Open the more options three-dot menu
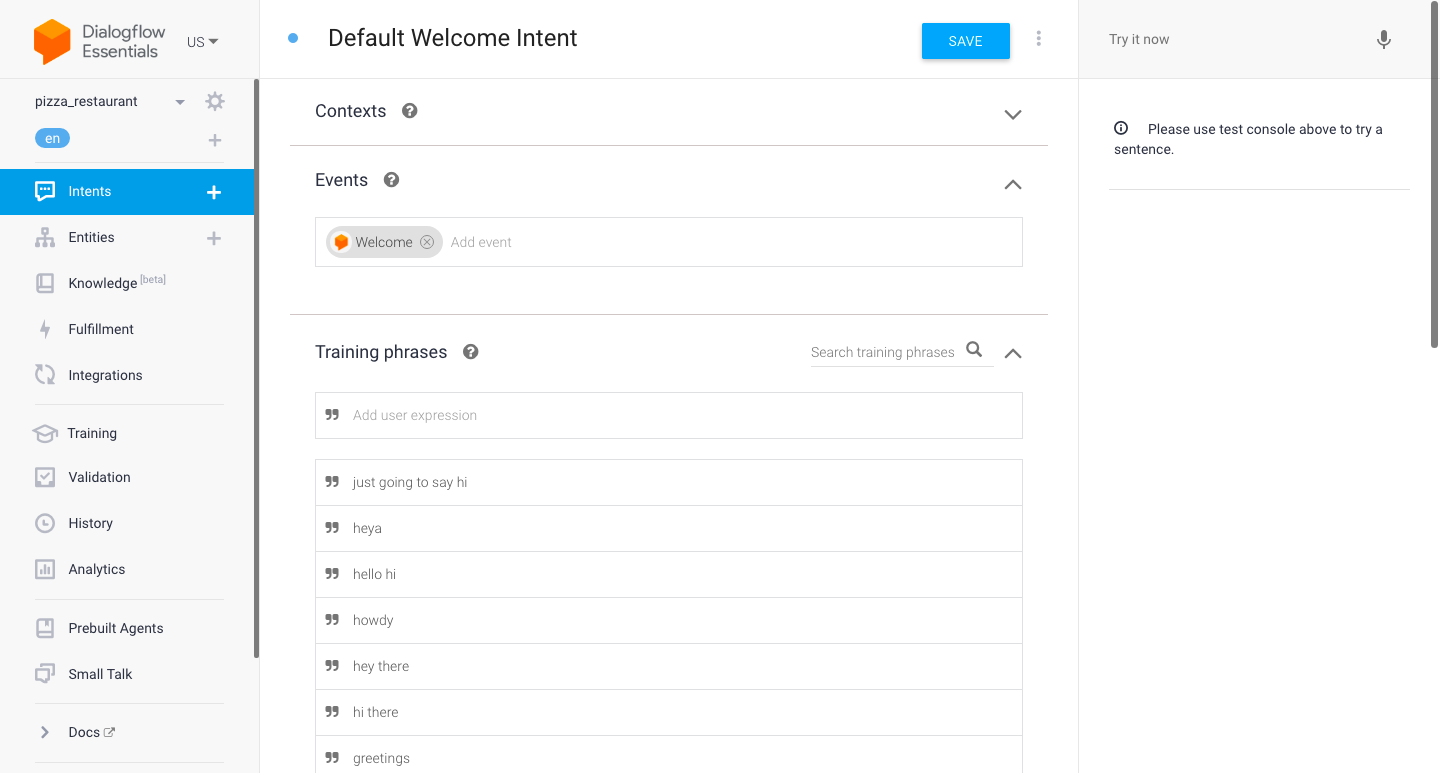1440x773 pixels. 1039,39
